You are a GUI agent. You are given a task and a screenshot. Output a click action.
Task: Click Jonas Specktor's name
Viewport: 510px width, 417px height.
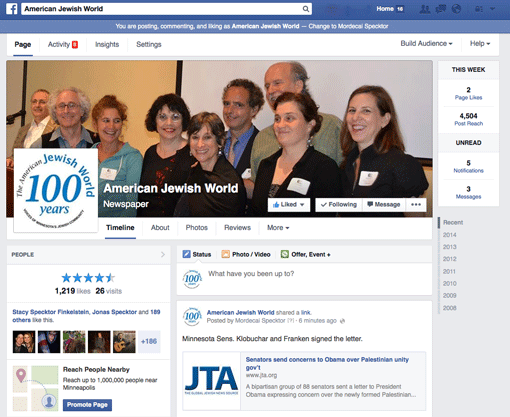click(x=114, y=312)
